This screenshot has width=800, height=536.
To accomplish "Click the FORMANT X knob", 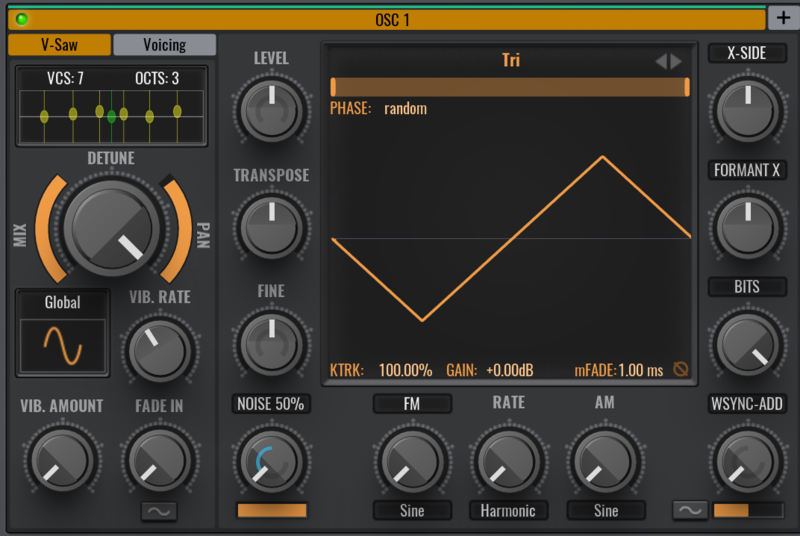I will (747, 227).
